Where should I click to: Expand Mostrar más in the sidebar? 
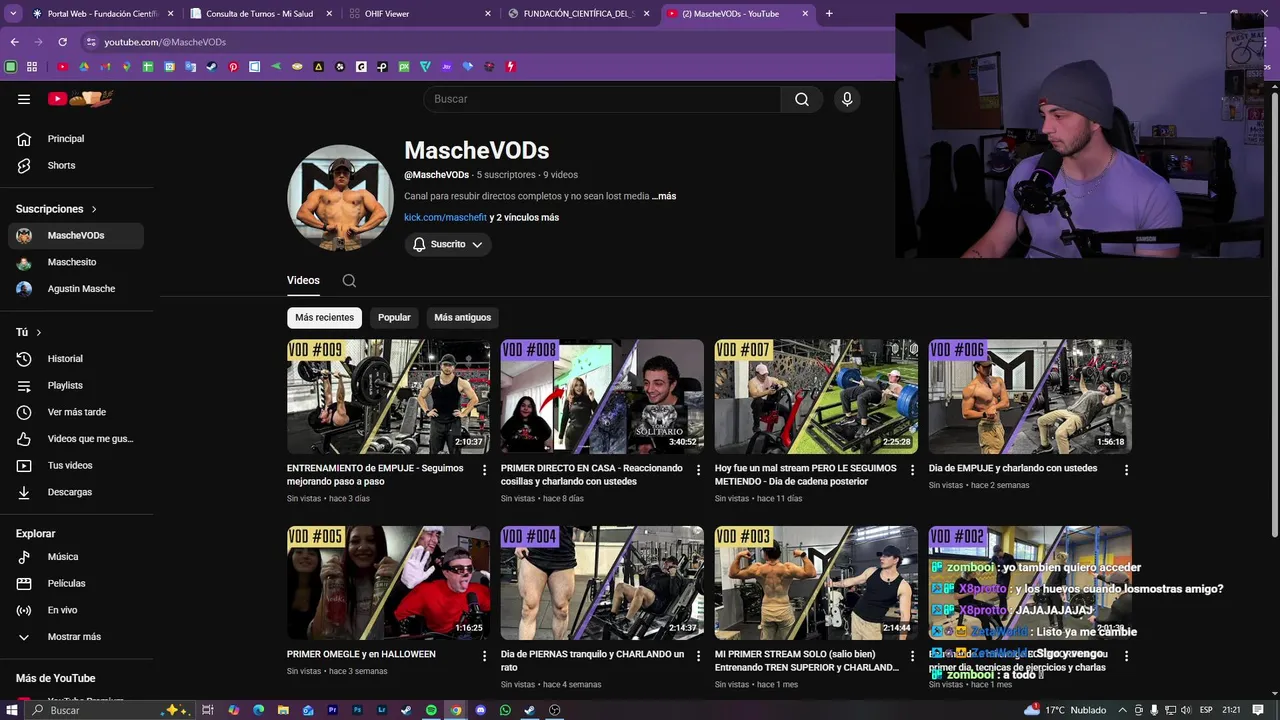tap(76, 637)
